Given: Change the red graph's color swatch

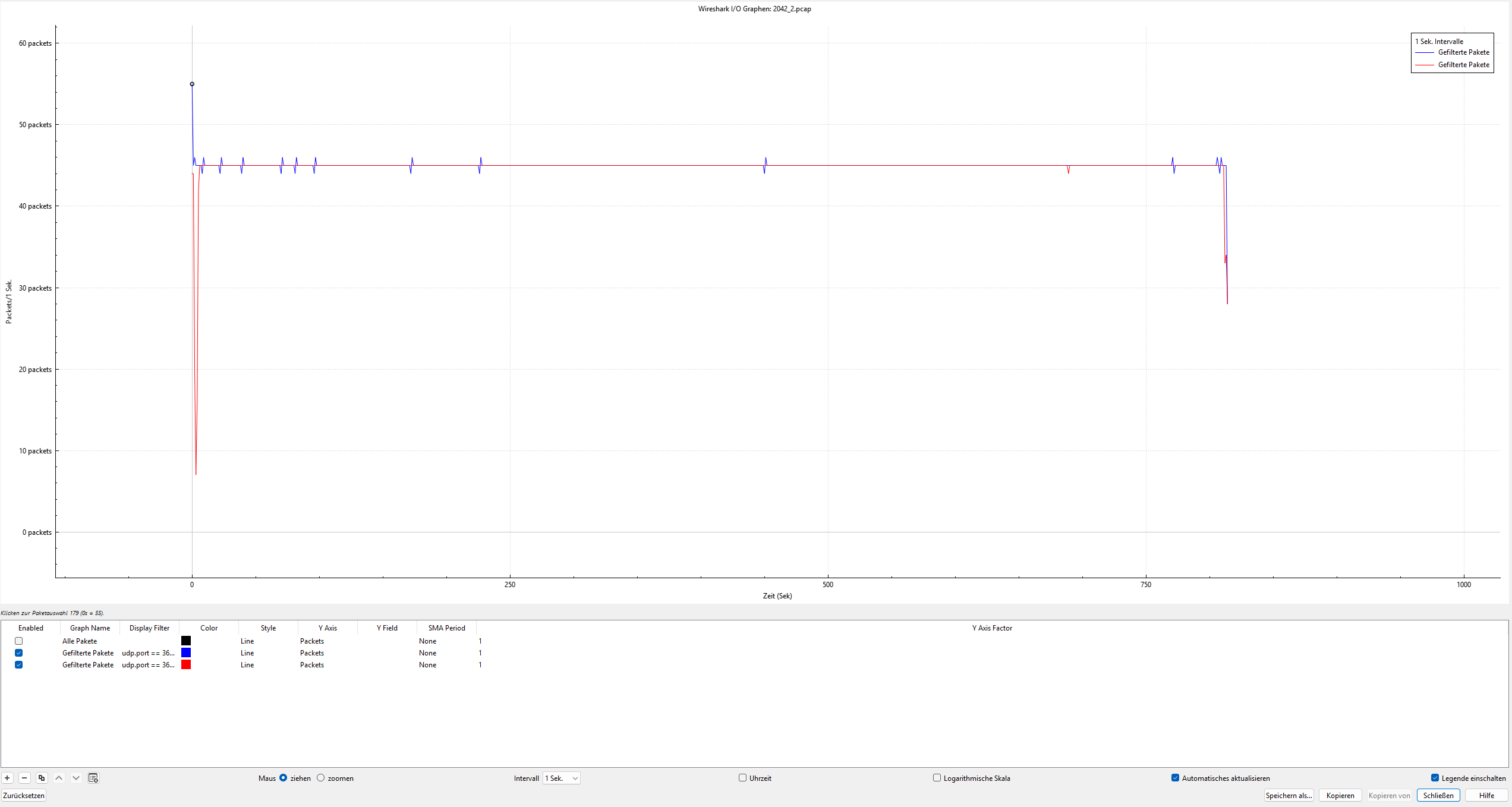Looking at the screenshot, I should 186,664.
